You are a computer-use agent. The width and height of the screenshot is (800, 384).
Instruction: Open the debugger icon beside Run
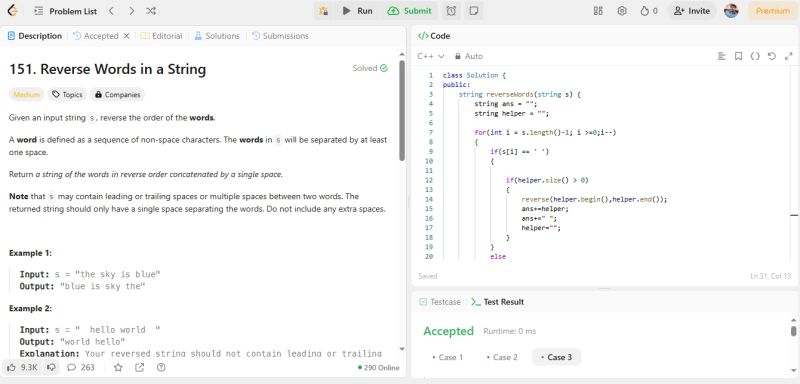click(x=323, y=11)
